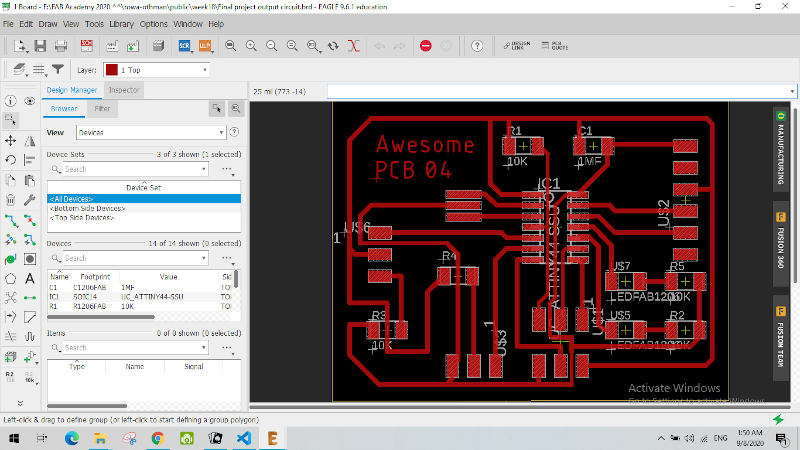The height and width of the screenshot is (450, 800).
Task: Open Help question mark in toolbar
Action: point(477,46)
